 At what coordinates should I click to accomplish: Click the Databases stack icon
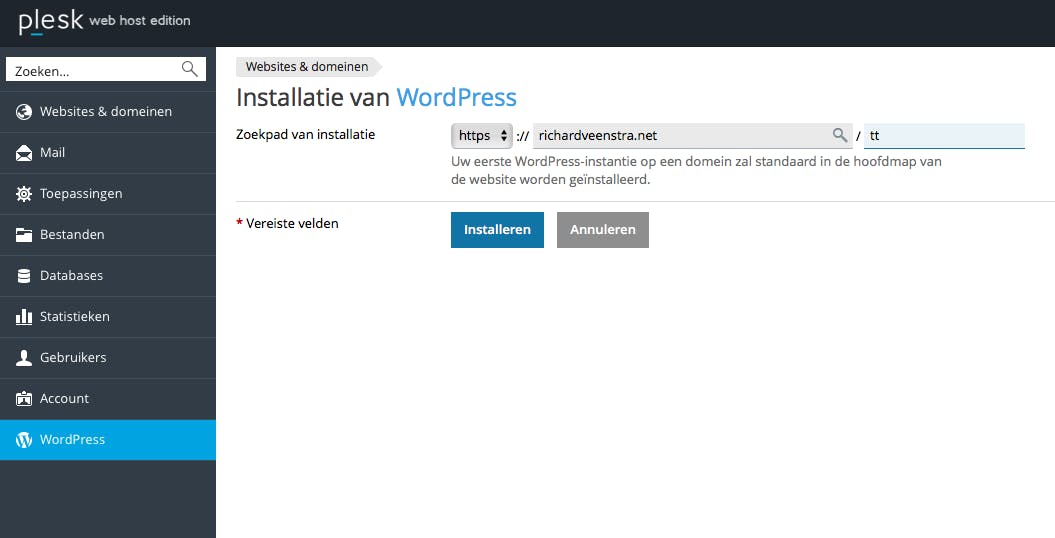pos(24,276)
